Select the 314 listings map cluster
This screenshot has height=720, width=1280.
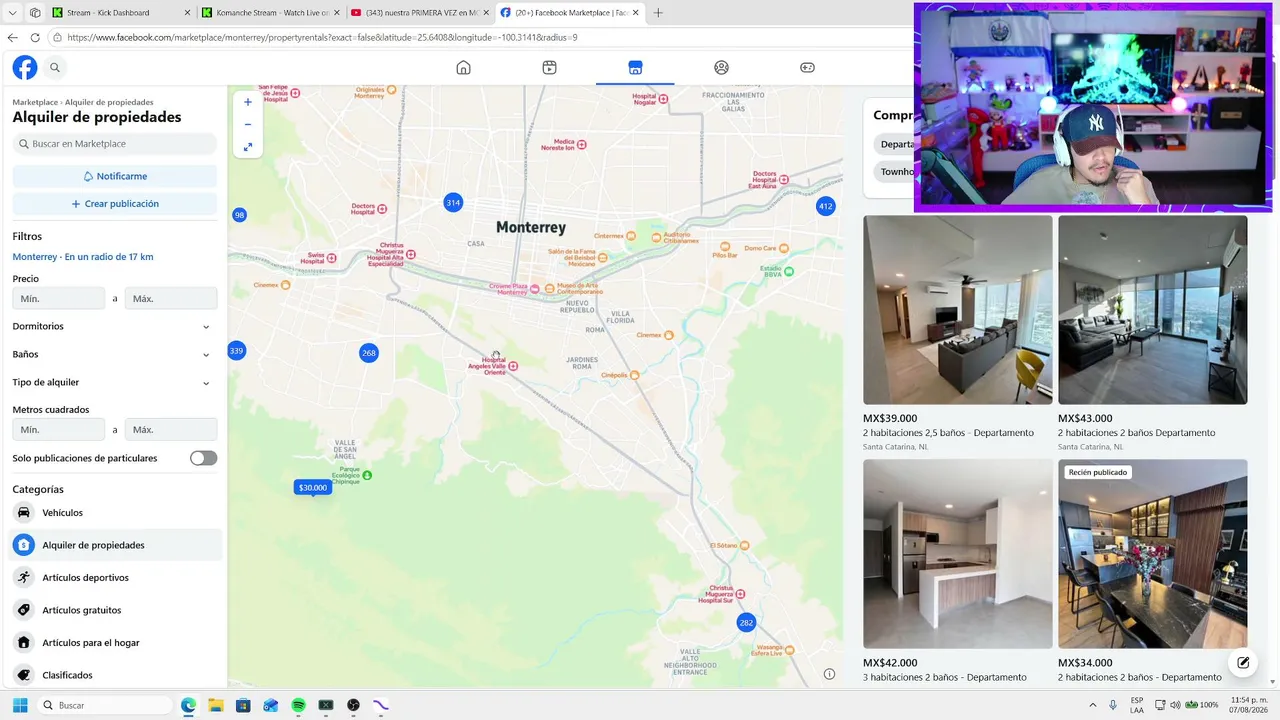coord(453,203)
